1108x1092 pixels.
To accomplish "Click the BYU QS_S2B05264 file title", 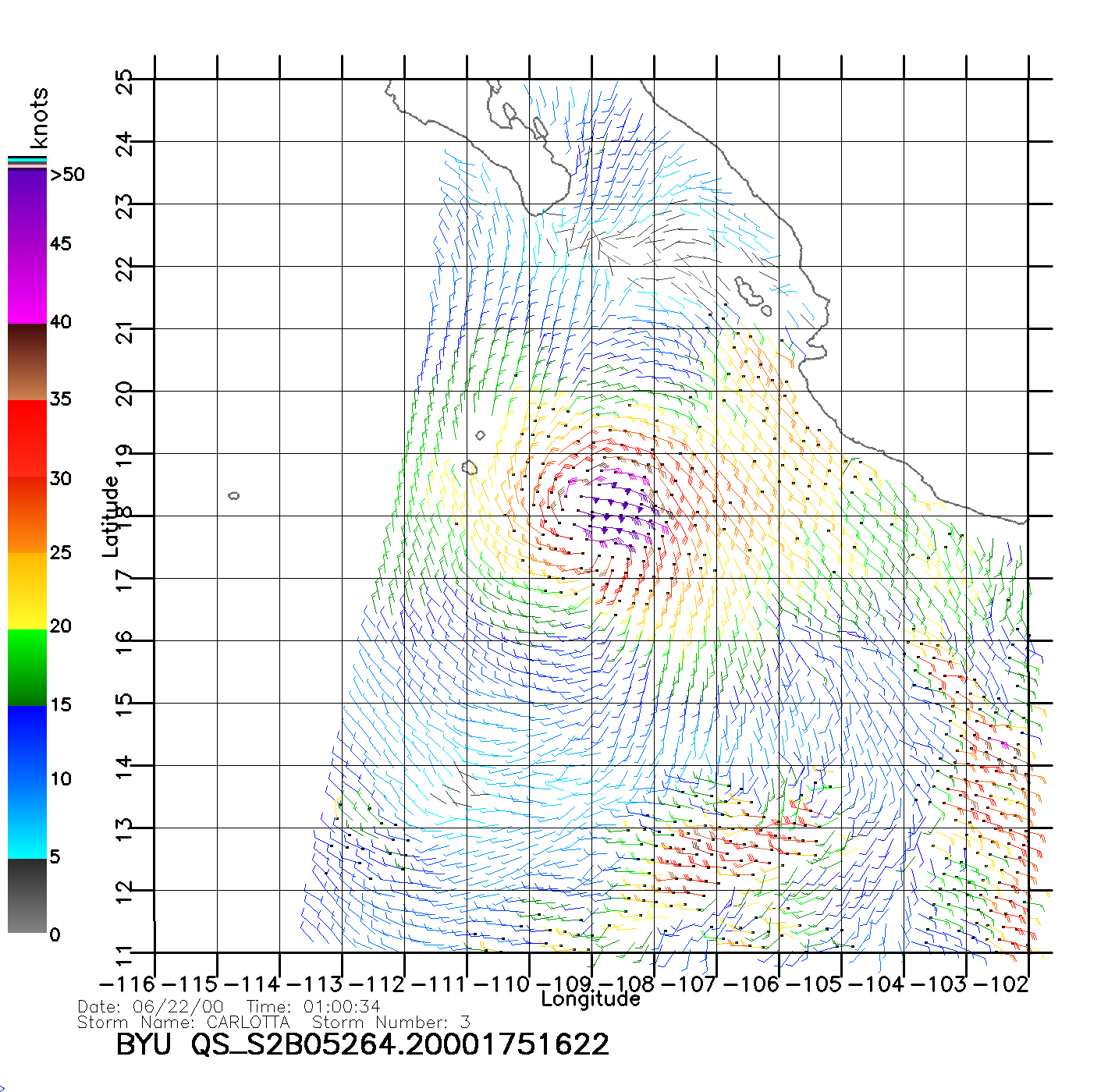I will tap(362, 1044).
